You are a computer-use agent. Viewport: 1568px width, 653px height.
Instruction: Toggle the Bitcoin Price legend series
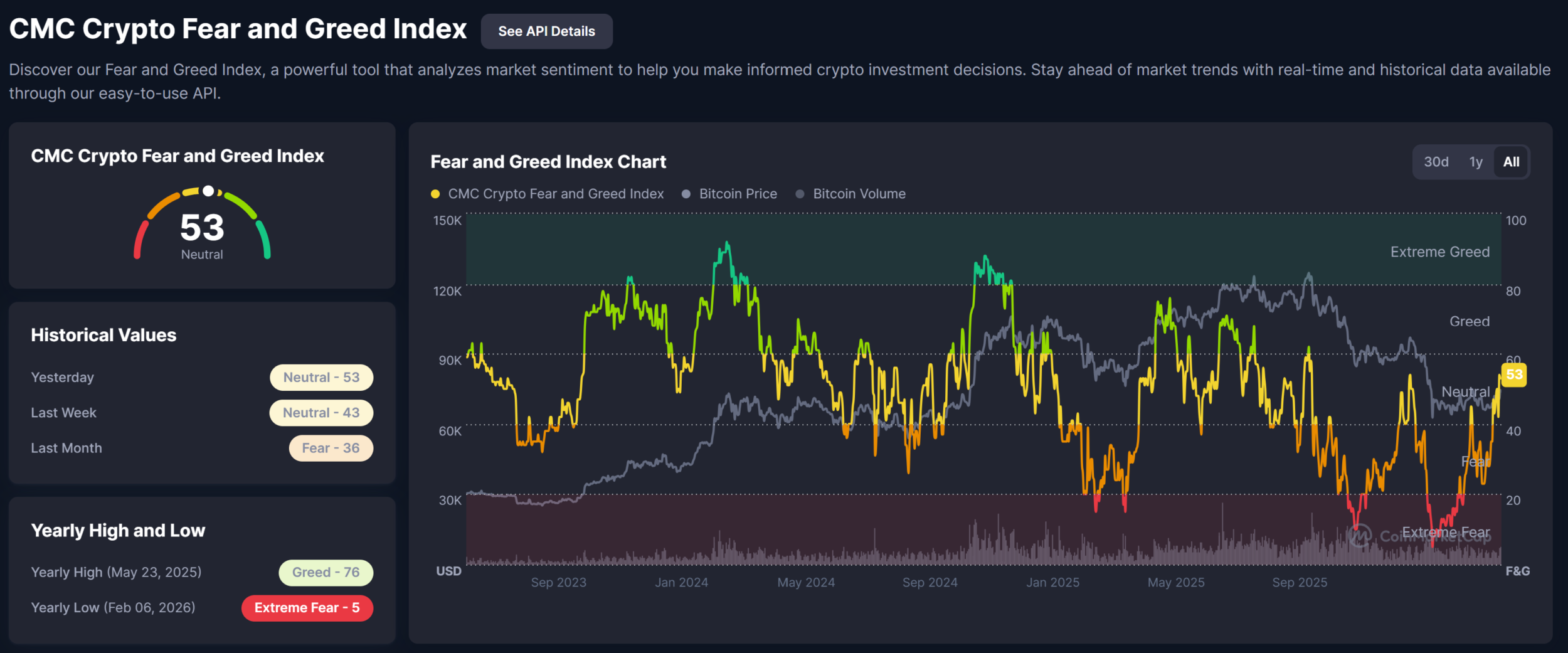point(738,194)
